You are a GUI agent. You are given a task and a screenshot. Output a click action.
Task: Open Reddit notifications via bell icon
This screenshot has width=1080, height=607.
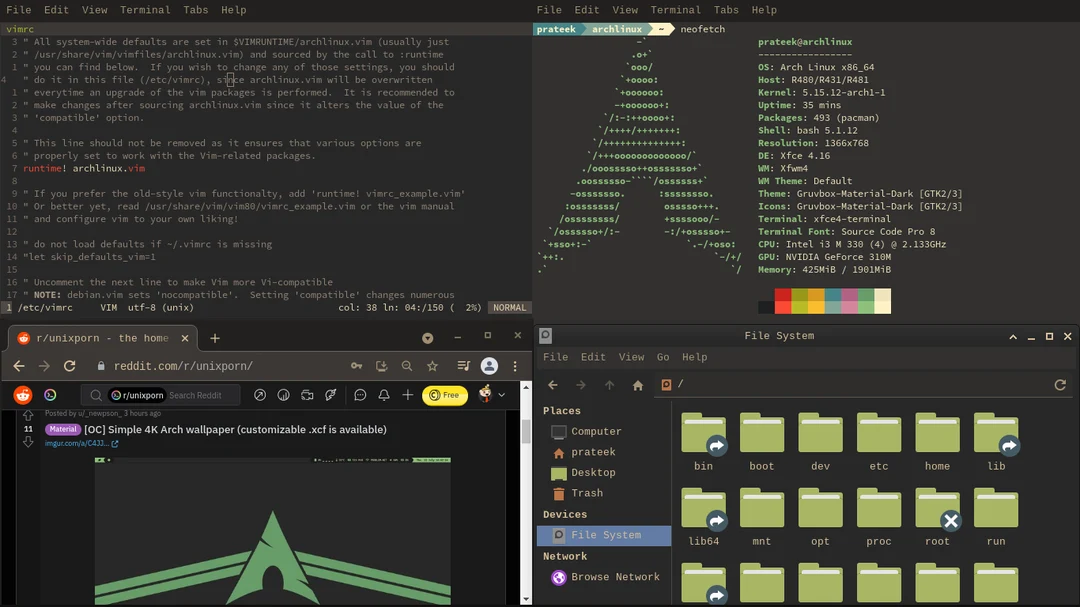click(x=384, y=394)
